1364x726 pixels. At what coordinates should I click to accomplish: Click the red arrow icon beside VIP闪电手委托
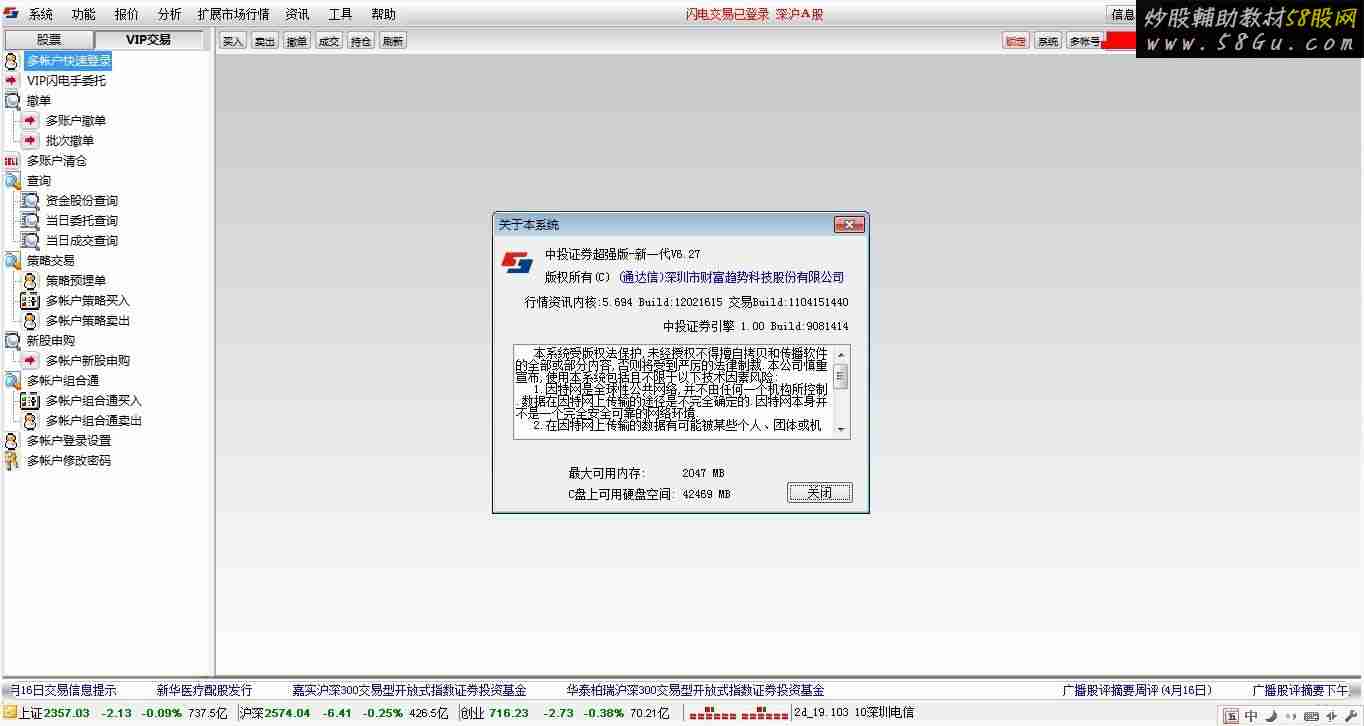(x=12, y=81)
